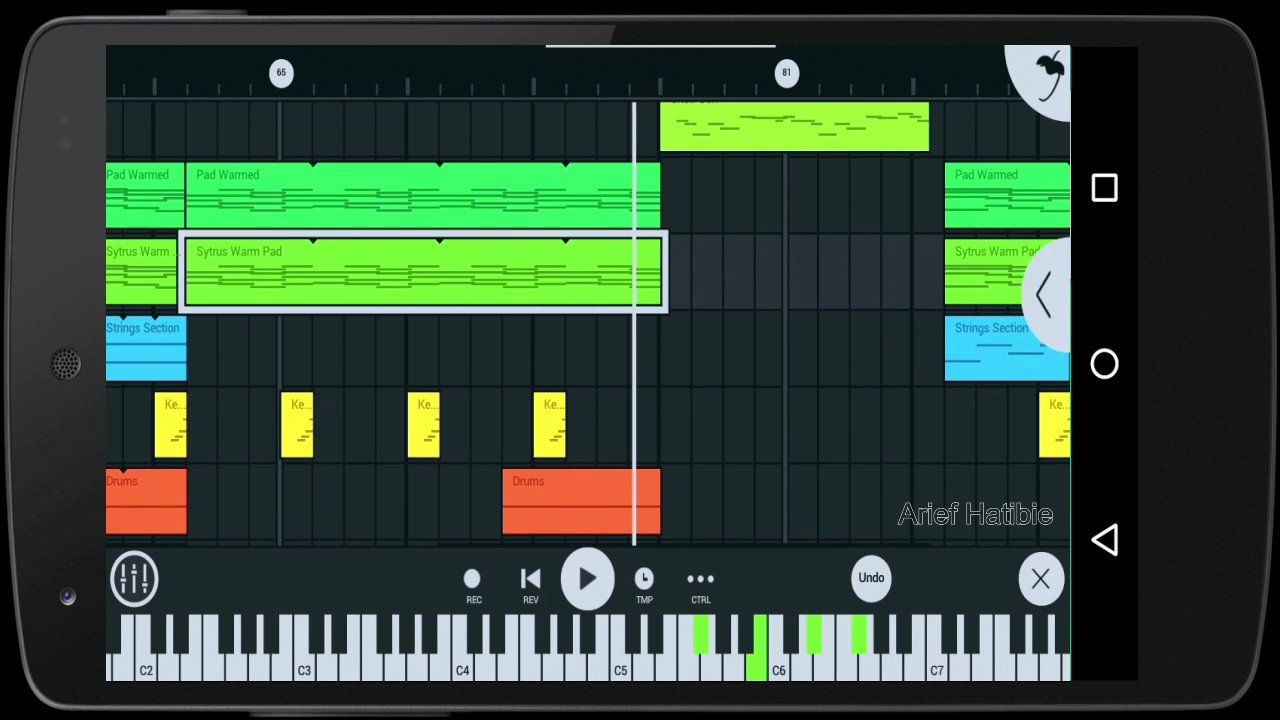
Task: Open the TMP tempo clock
Action: coord(644,585)
